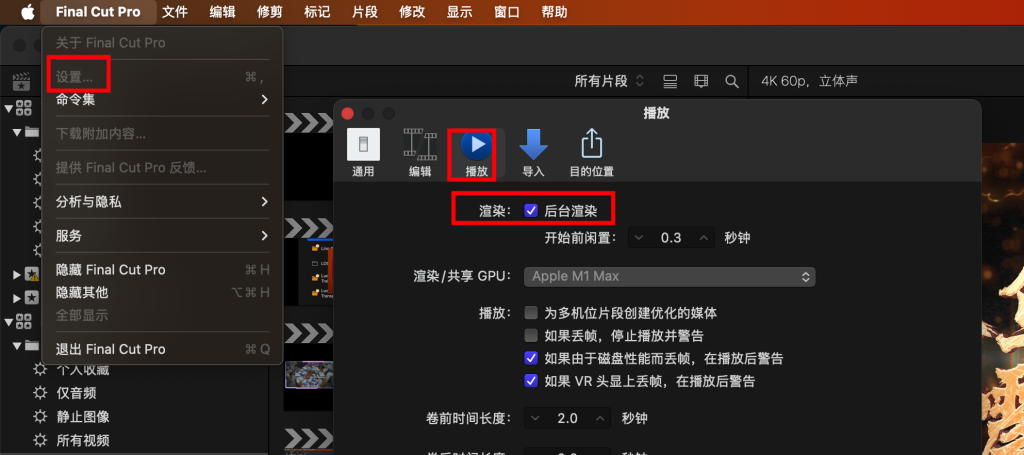
Task: Decrease 开始前闲置 value with down arrow
Action: [639, 238]
